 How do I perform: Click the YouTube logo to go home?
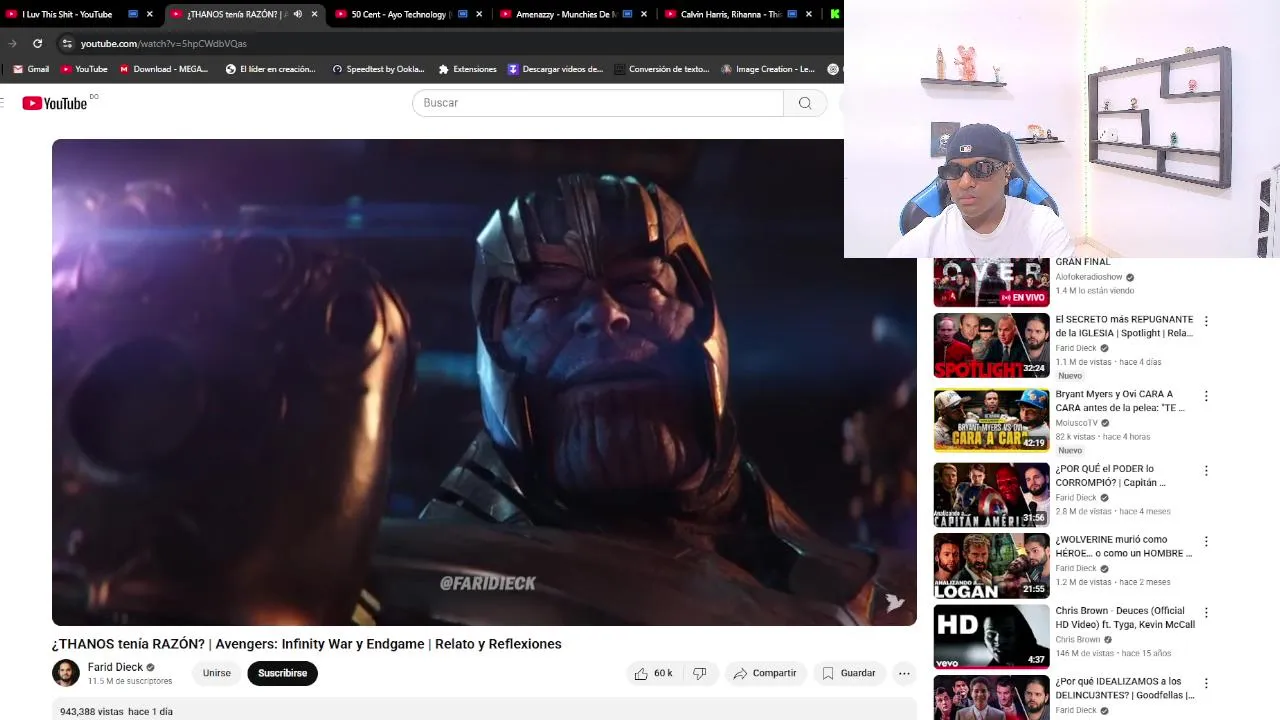click(55, 103)
